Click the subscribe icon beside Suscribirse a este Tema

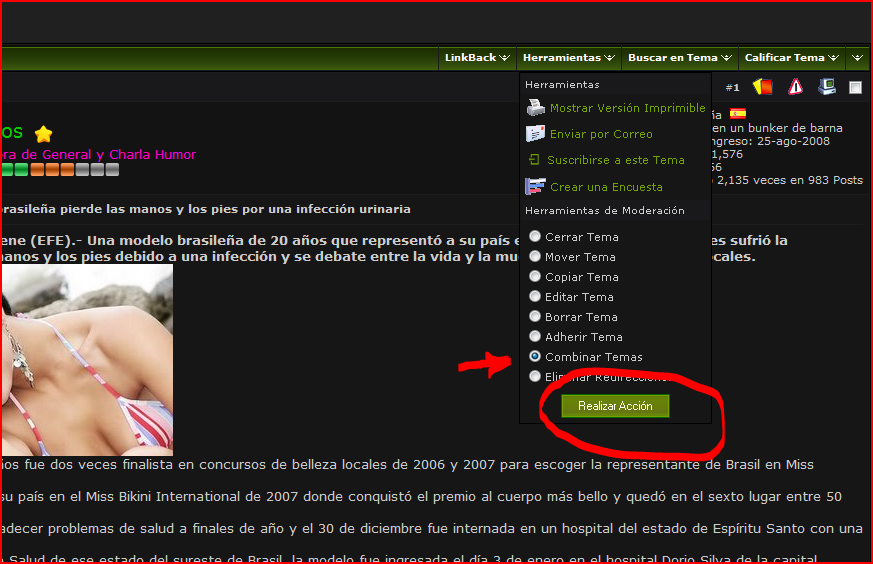click(535, 160)
